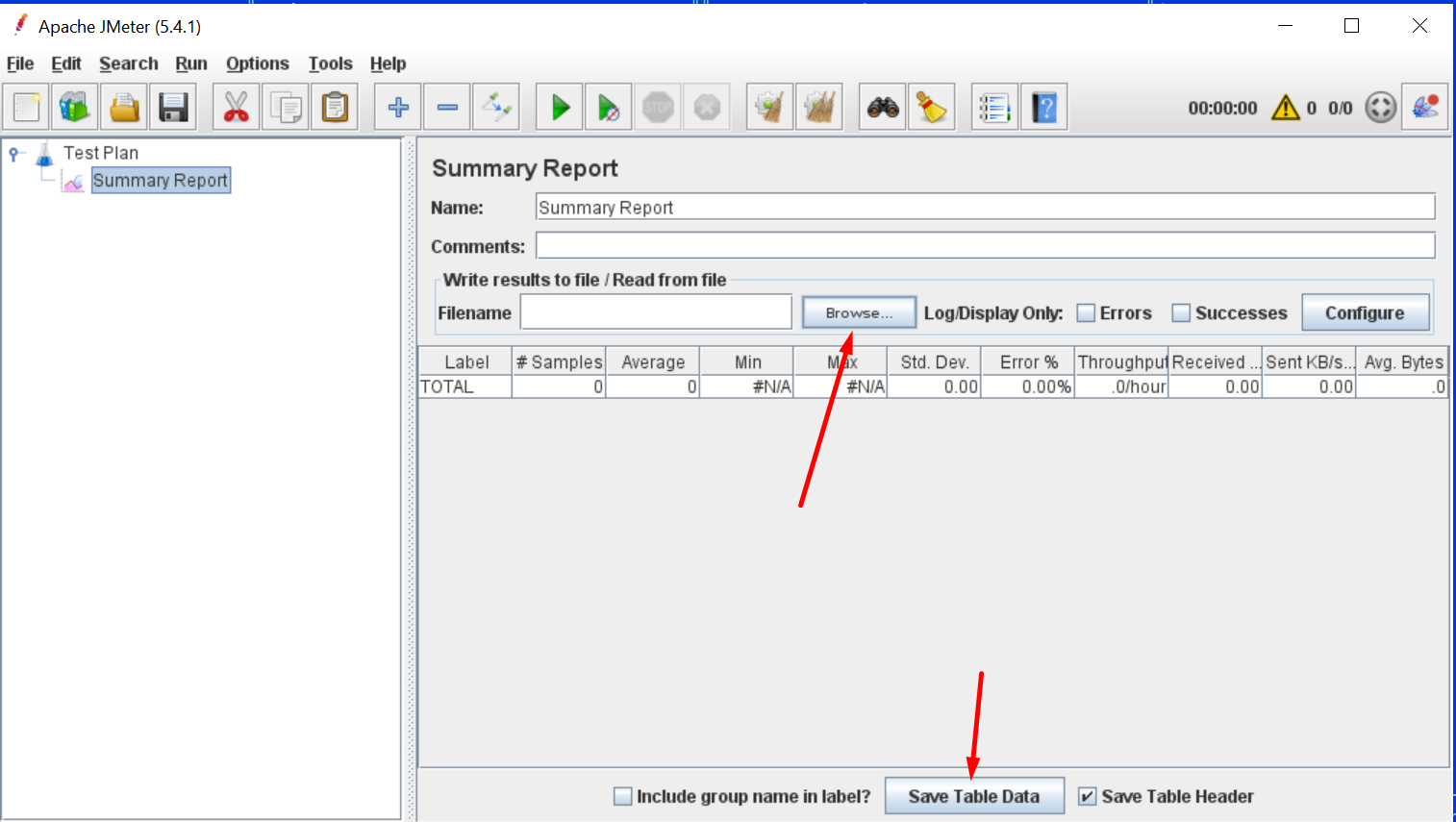Uncheck Save Table Header checkbox
The height and width of the screenshot is (822, 1456).
point(1087,796)
